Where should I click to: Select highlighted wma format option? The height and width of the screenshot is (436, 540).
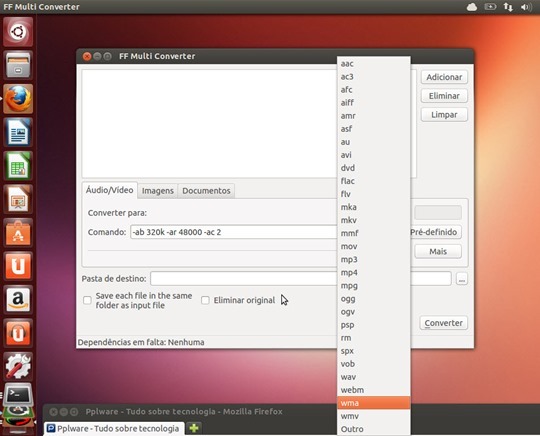click(x=374, y=403)
